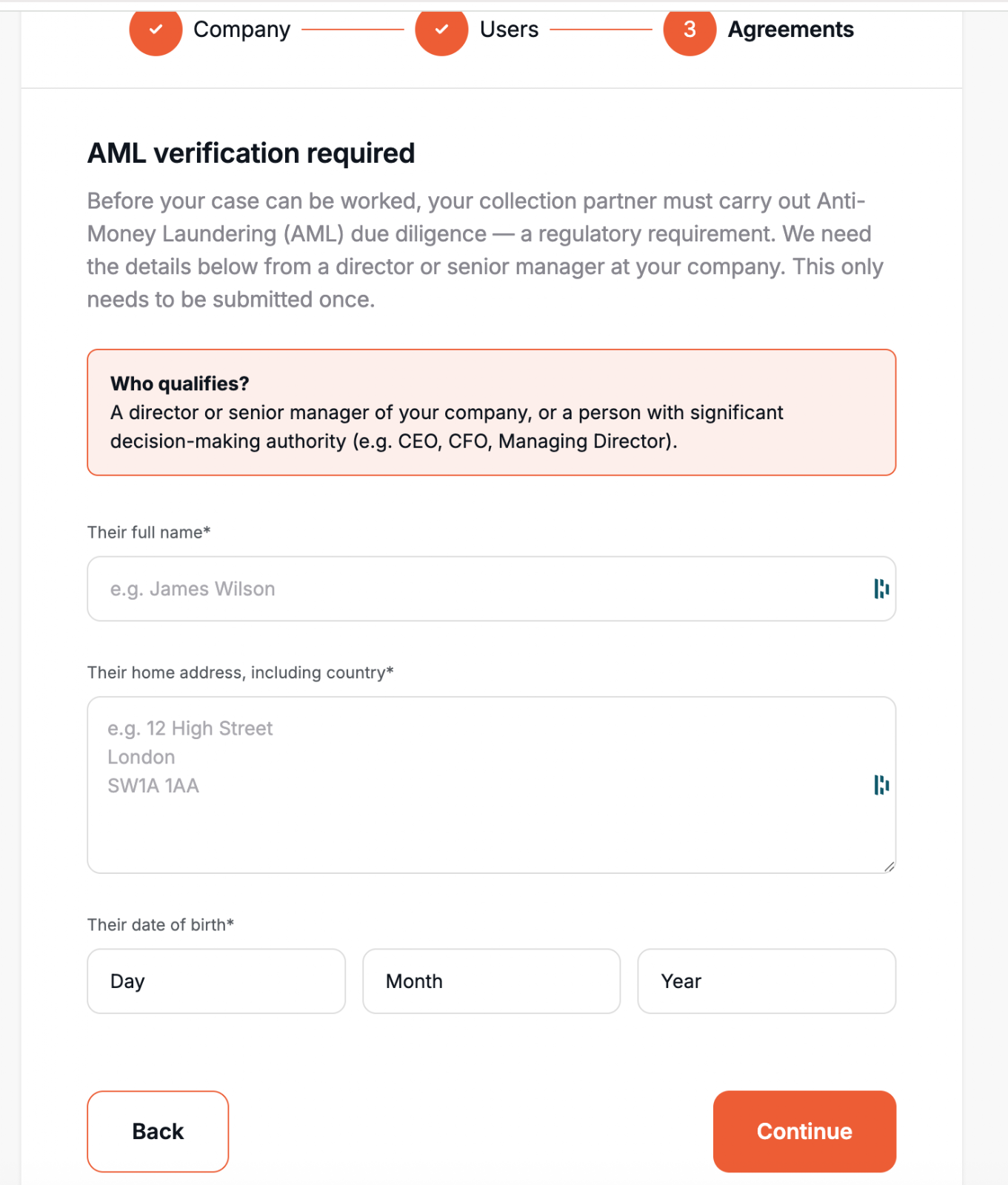Click the Users step checkmark circle
Viewport: 1008px width, 1185px height.
[441, 30]
